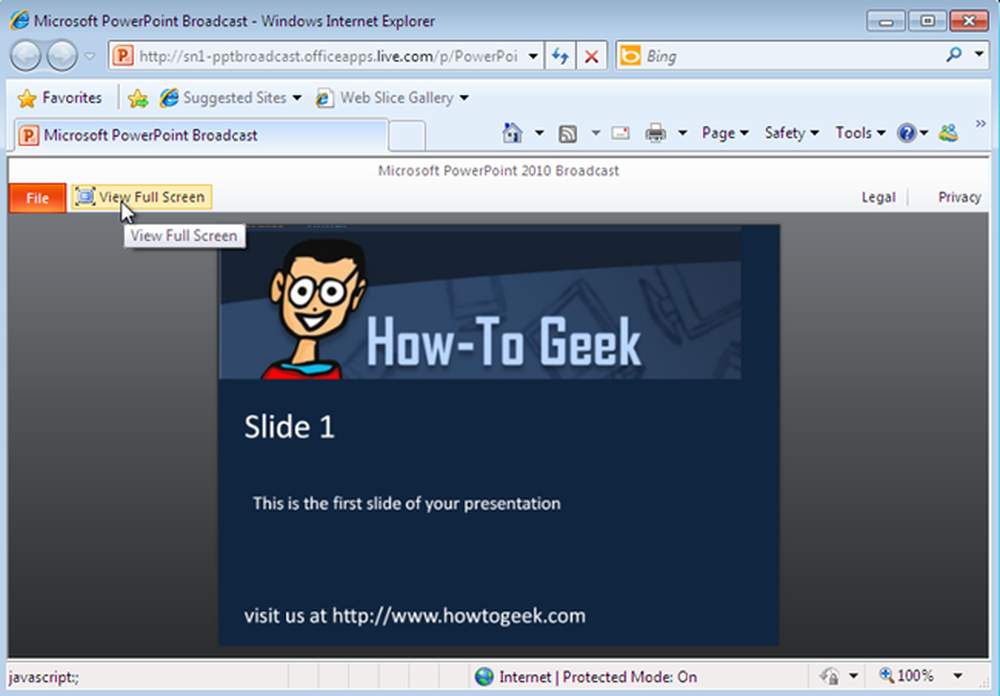Expand the zoom level dropdown arrow
This screenshot has height=696, width=1000.
957,676
